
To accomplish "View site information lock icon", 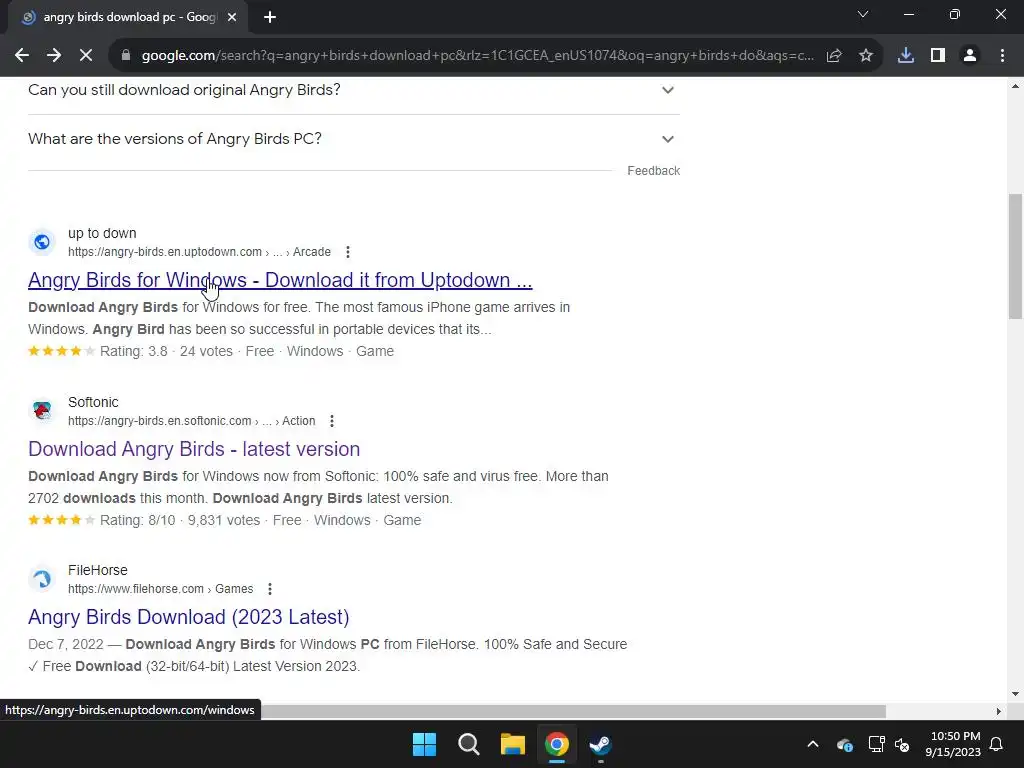I will [126, 56].
